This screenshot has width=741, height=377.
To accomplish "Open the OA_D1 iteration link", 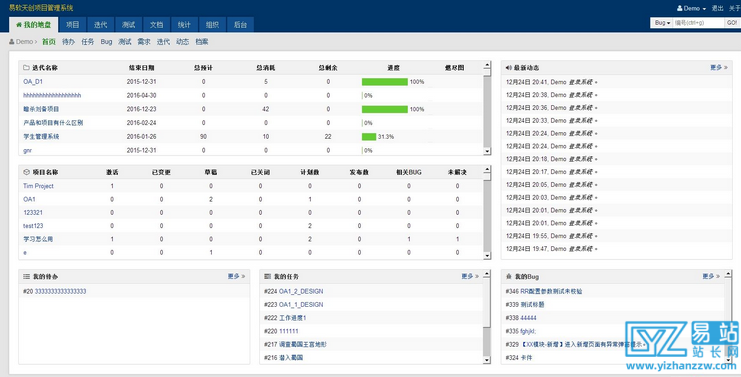I will [33, 81].
